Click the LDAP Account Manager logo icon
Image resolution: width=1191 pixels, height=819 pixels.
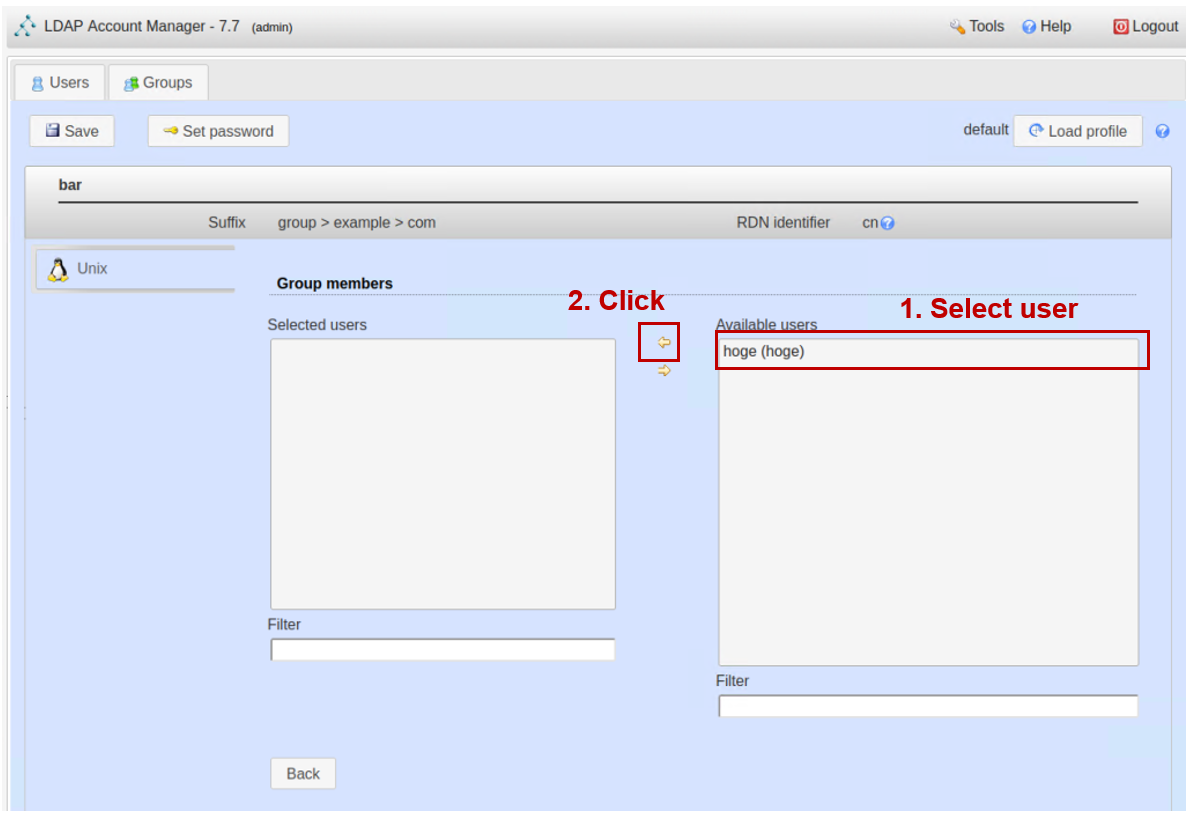coord(26,27)
